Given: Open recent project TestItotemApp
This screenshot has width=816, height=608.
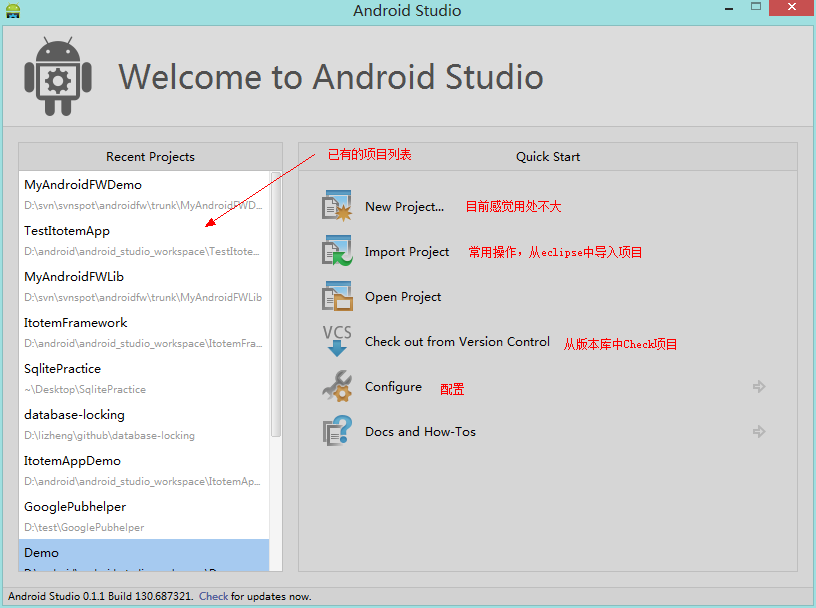Looking at the screenshot, I should click(144, 240).
